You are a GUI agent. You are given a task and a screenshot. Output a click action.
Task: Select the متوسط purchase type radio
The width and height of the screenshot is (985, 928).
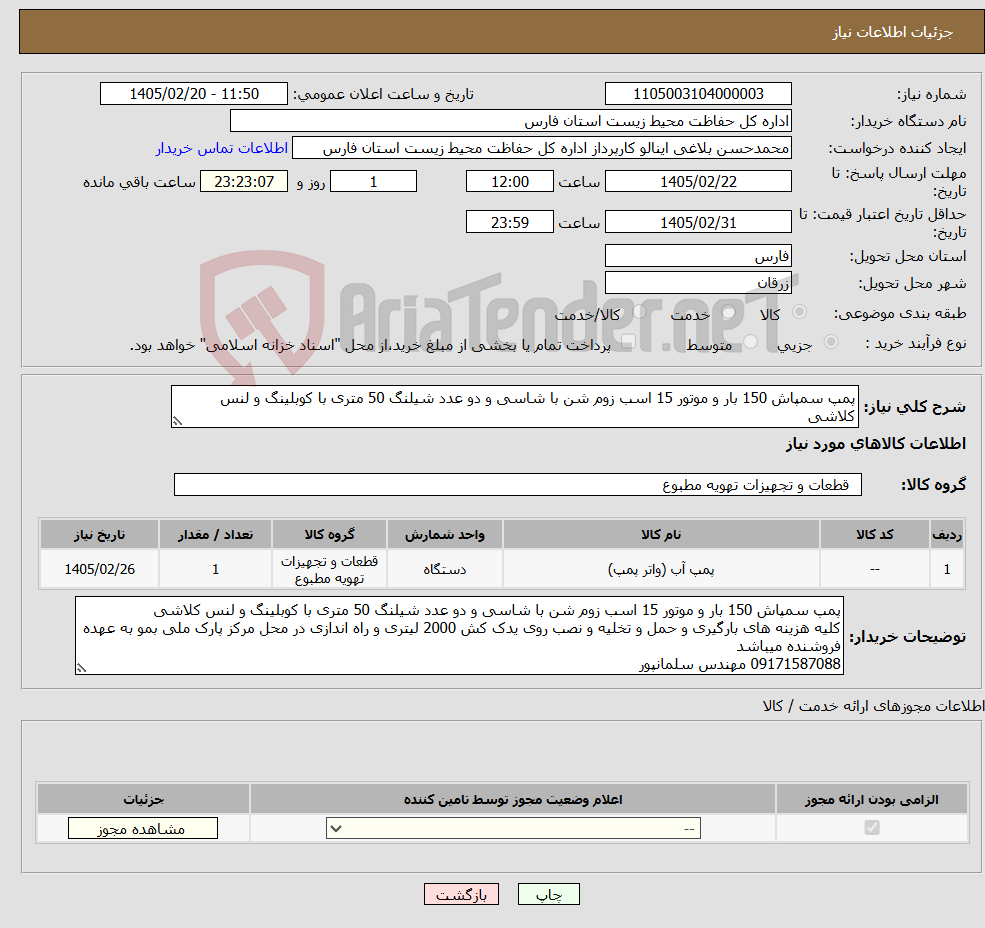point(751,342)
